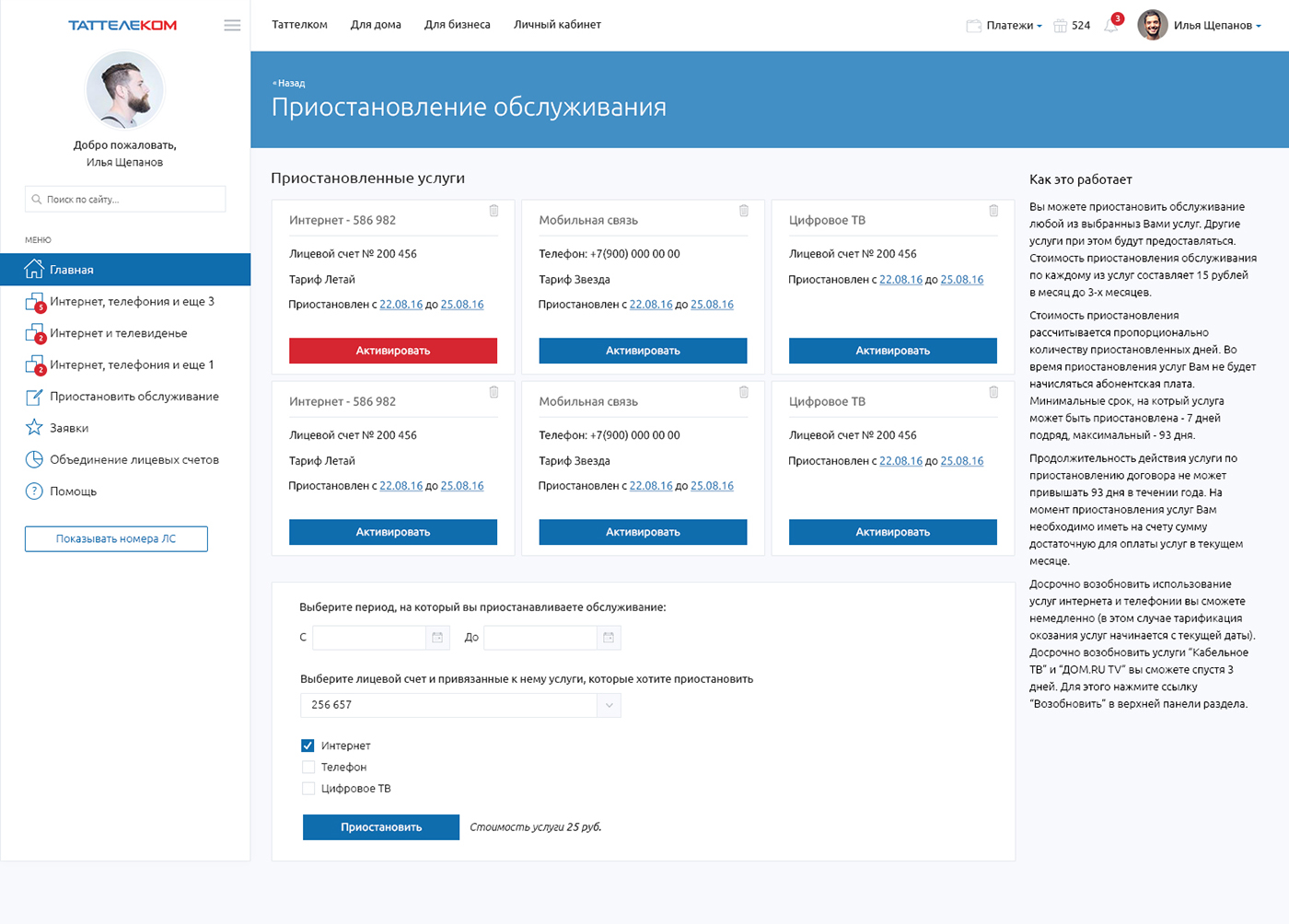Select Главная in the sidebar menu
Image resolution: width=1289 pixels, height=924 pixels.
[x=125, y=270]
